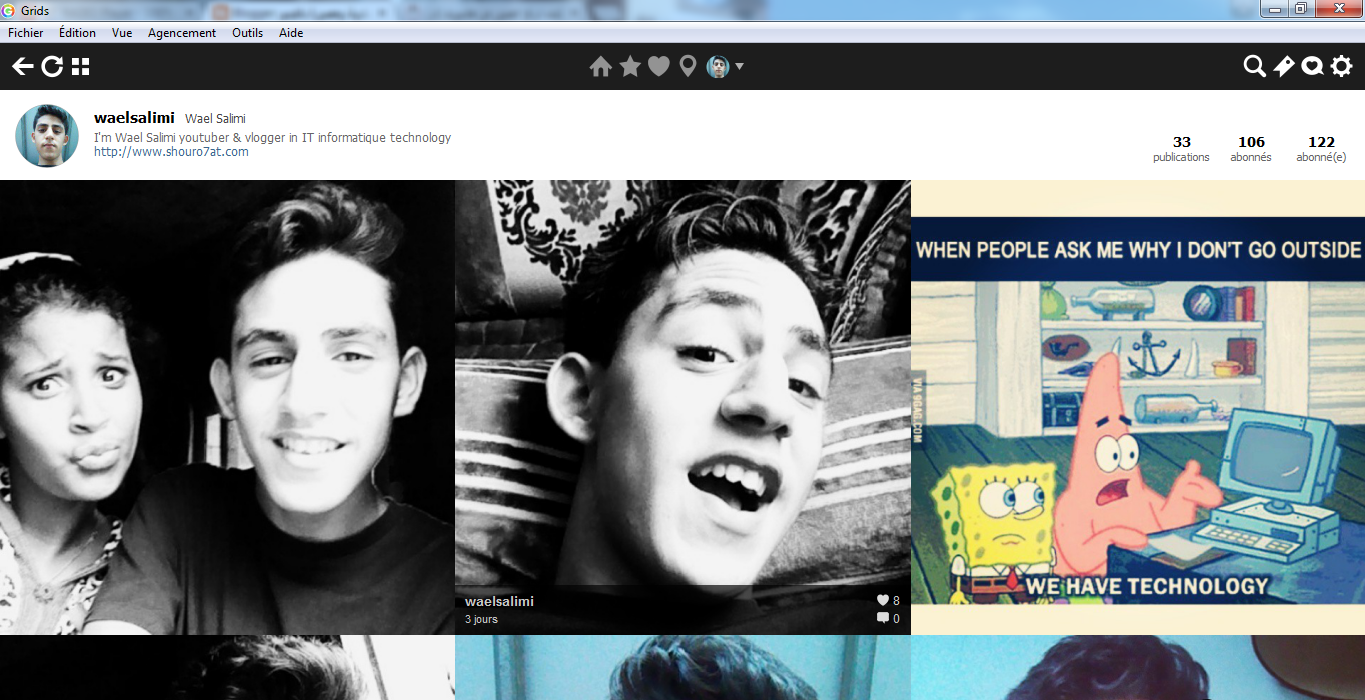Open the Popular star icon
Screen dimensions: 1365x700
(x=630, y=66)
